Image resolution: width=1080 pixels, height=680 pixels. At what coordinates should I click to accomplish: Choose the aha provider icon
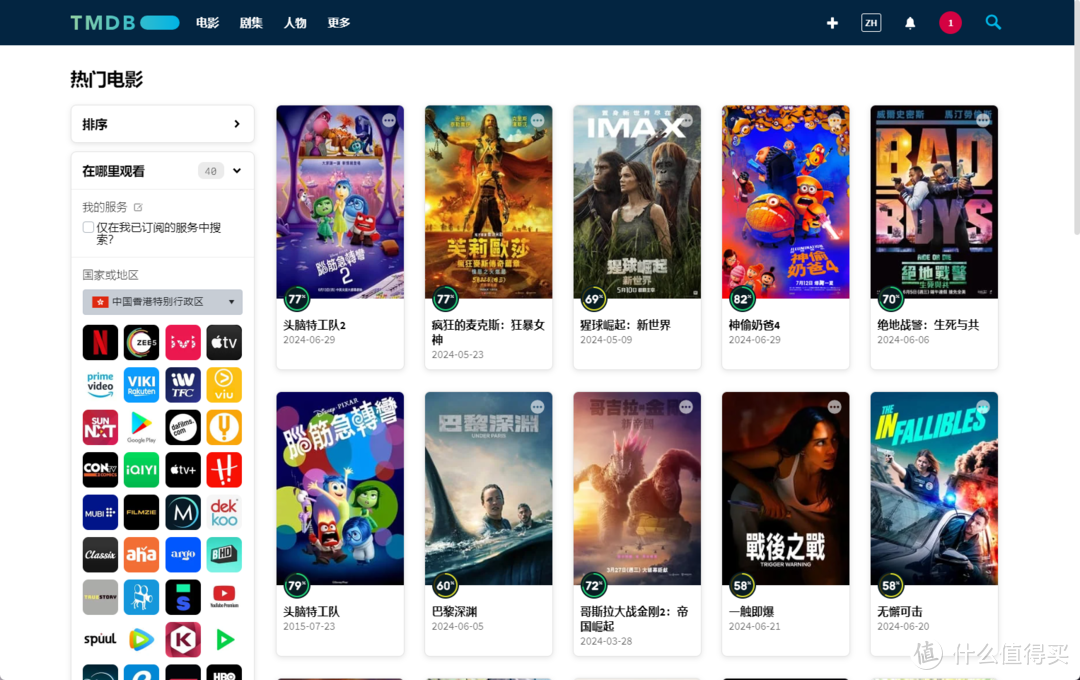[x=142, y=555]
